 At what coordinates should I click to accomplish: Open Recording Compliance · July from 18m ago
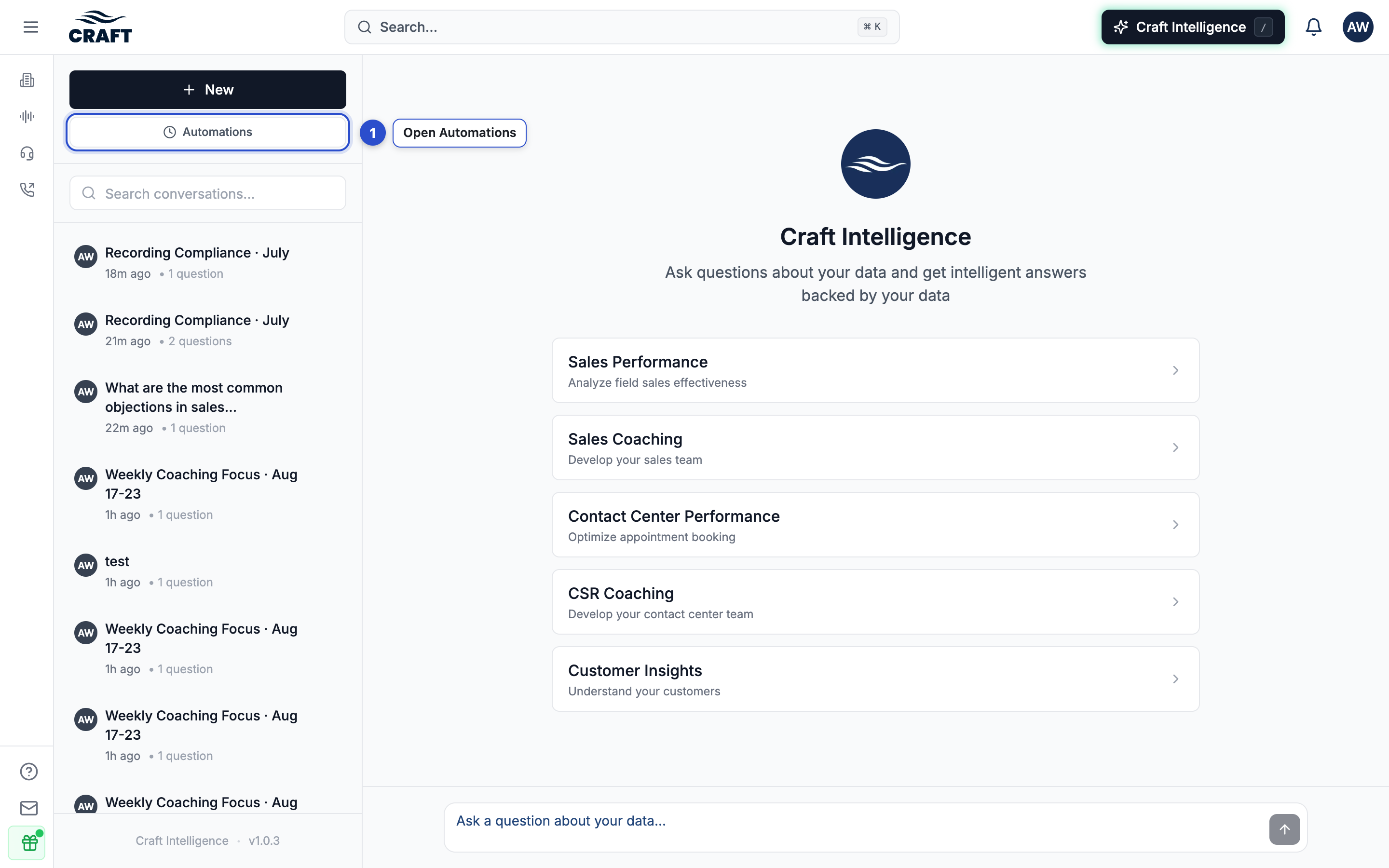(208, 263)
